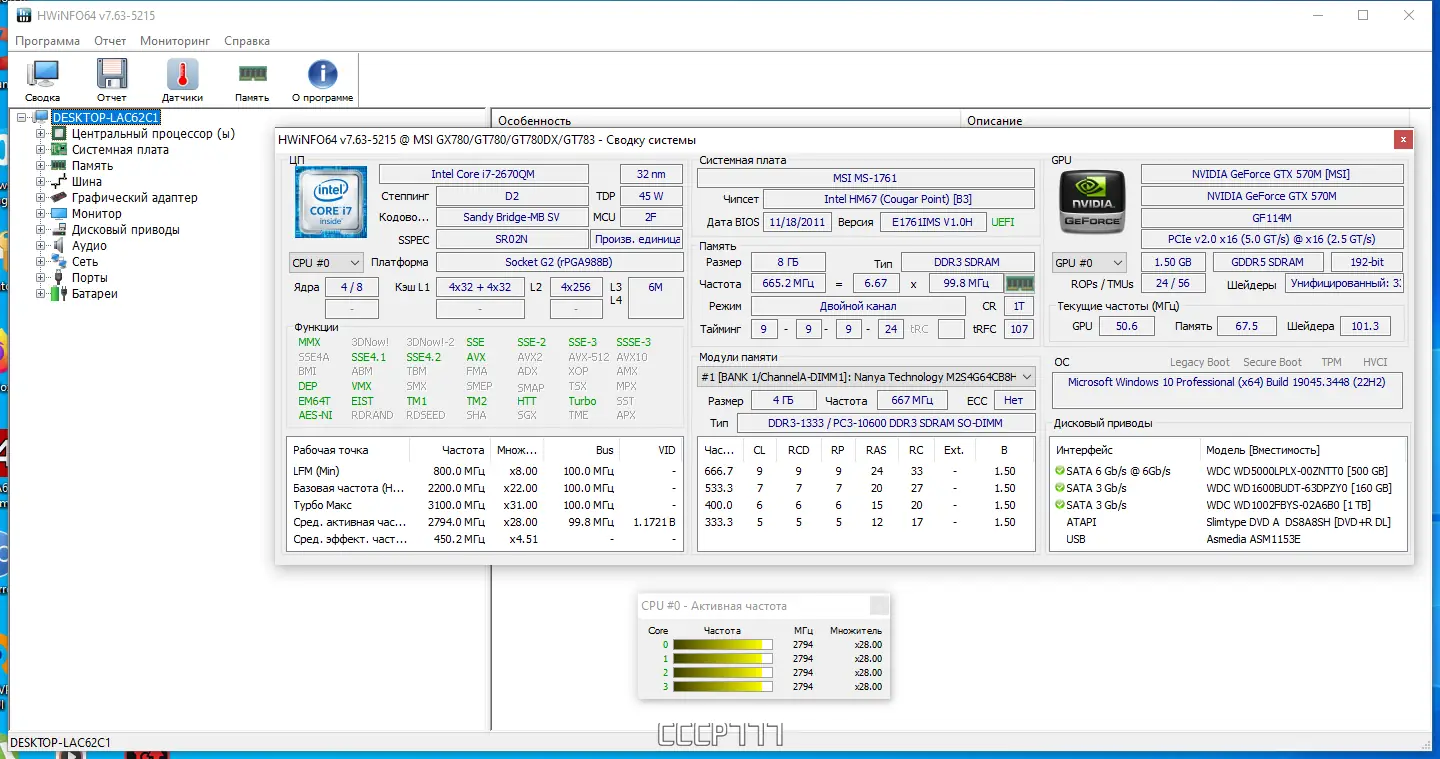The width and height of the screenshot is (1440, 759).
Task: Open Датчики sensors thermometer icon
Action: click(x=182, y=75)
